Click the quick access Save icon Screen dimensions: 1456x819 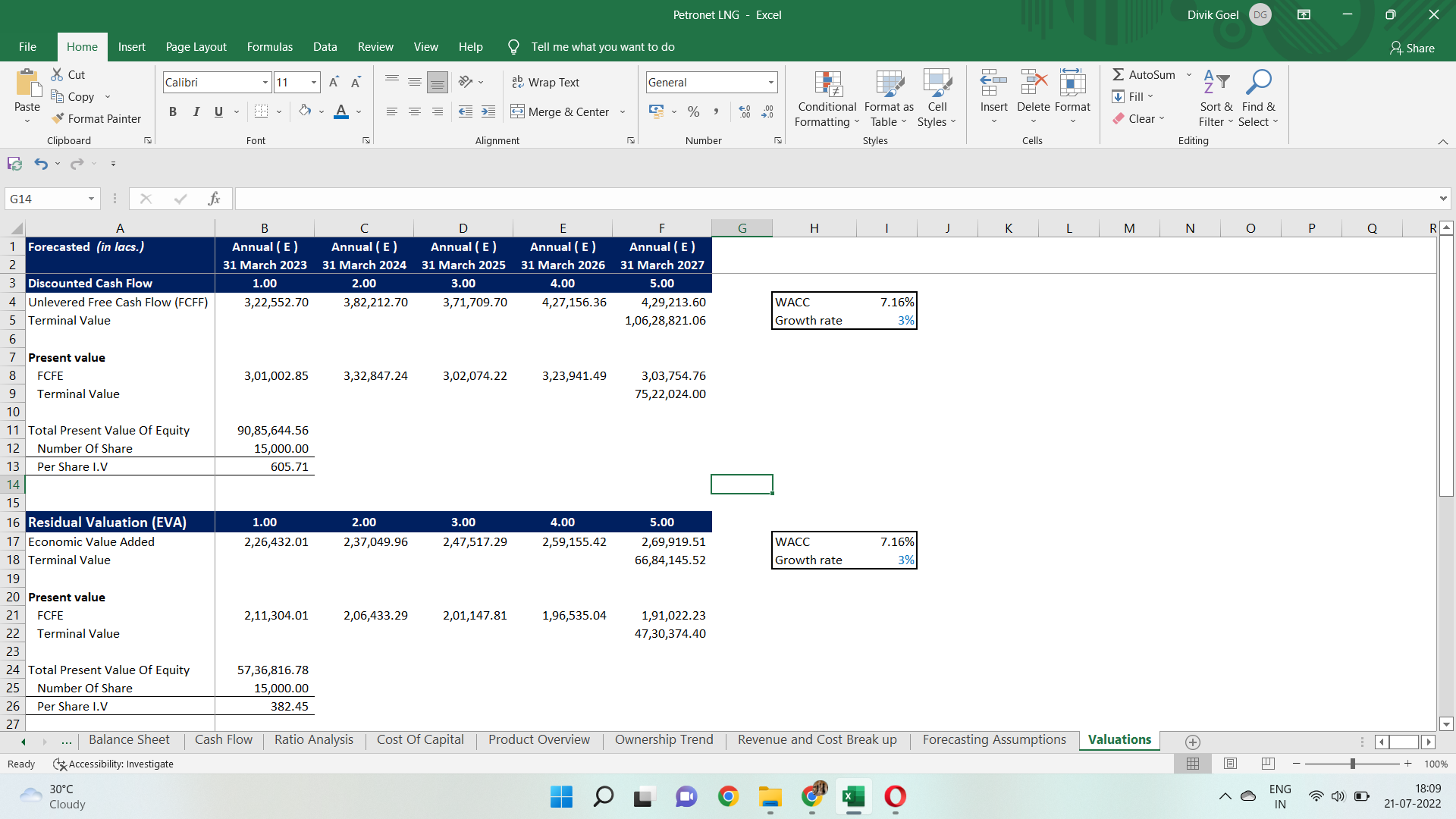[x=14, y=163]
